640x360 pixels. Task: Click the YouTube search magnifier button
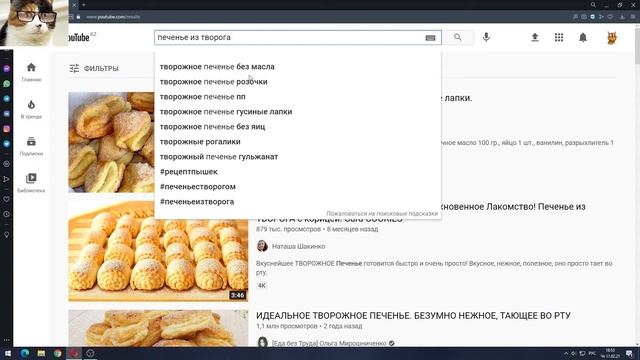(x=458, y=38)
